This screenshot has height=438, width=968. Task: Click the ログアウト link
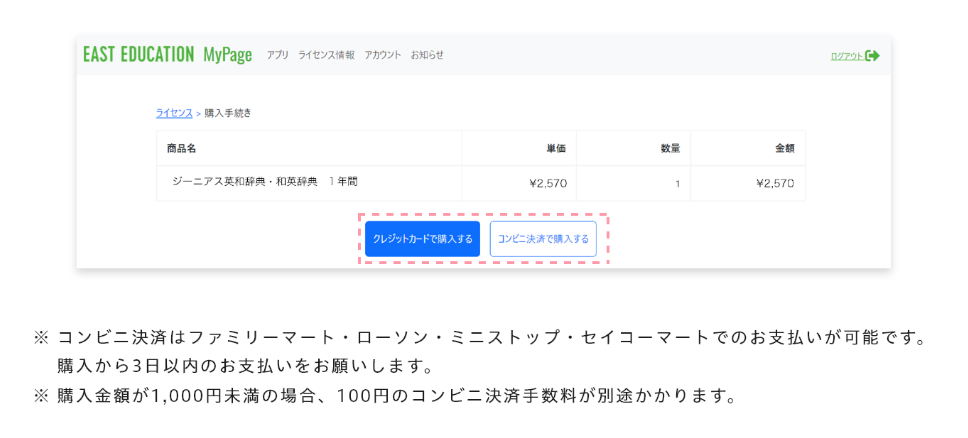click(847, 56)
